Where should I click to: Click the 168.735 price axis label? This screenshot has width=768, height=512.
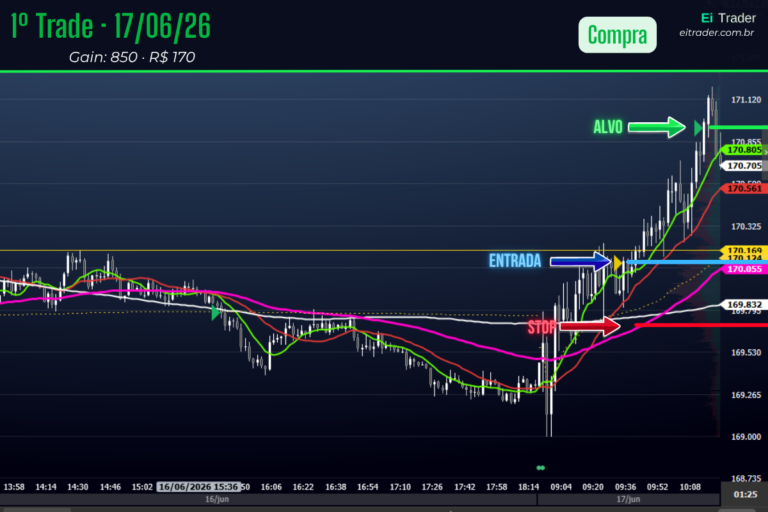click(x=746, y=478)
